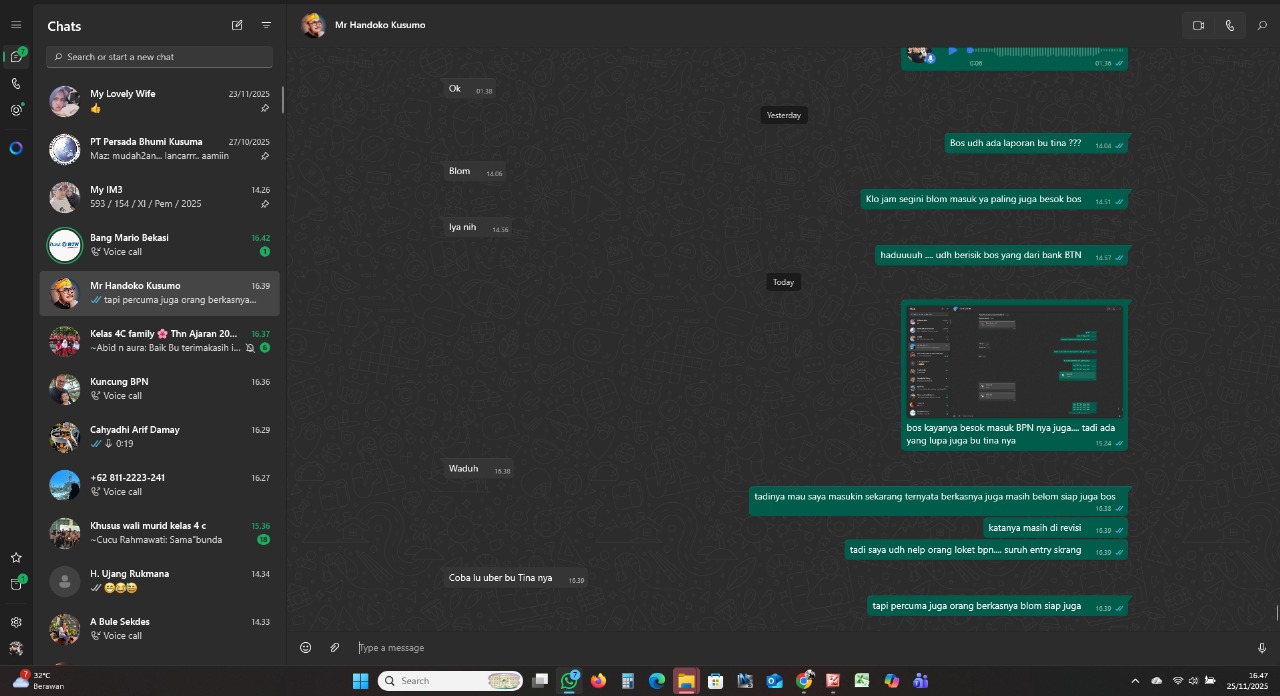Screen dimensions: 1280x696
Task: Open the Bang Mario Bekasi chat
Action: 160,245
